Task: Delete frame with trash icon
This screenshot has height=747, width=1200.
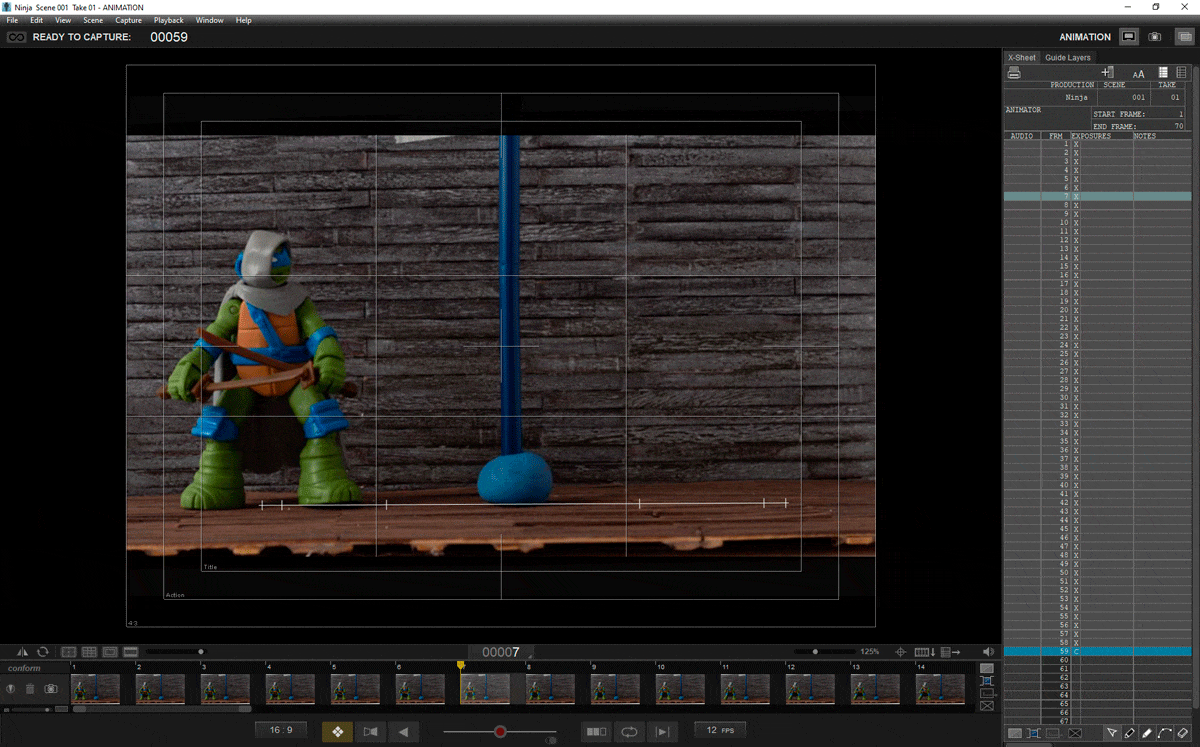Action: (x=30, y=689)
